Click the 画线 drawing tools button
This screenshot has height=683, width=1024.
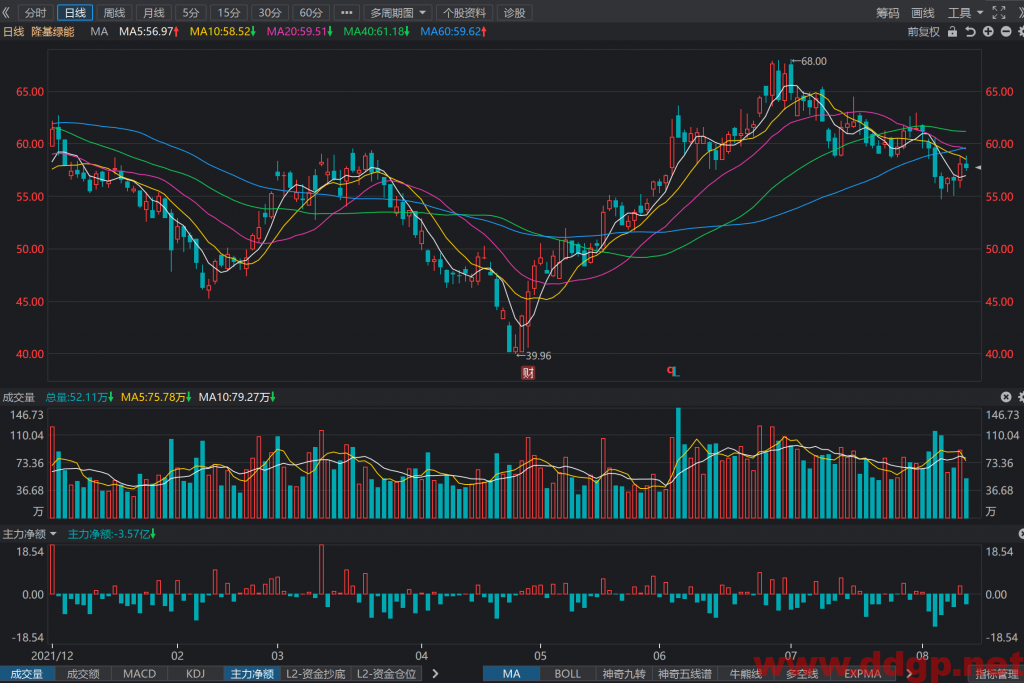pos(923,12)
